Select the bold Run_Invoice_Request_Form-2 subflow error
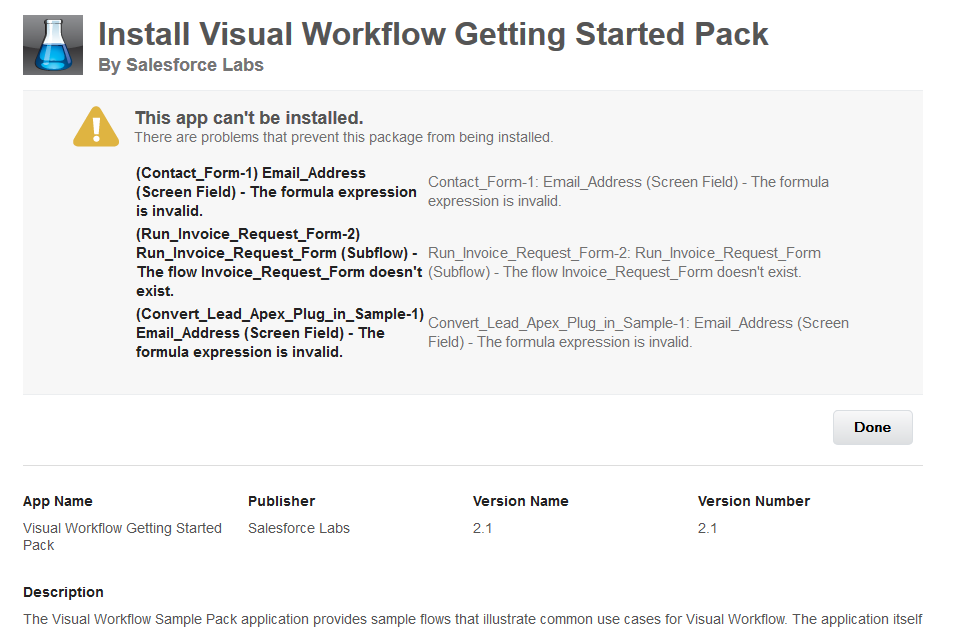This screenshot has width=956, height=630. [x=279, y=262]
